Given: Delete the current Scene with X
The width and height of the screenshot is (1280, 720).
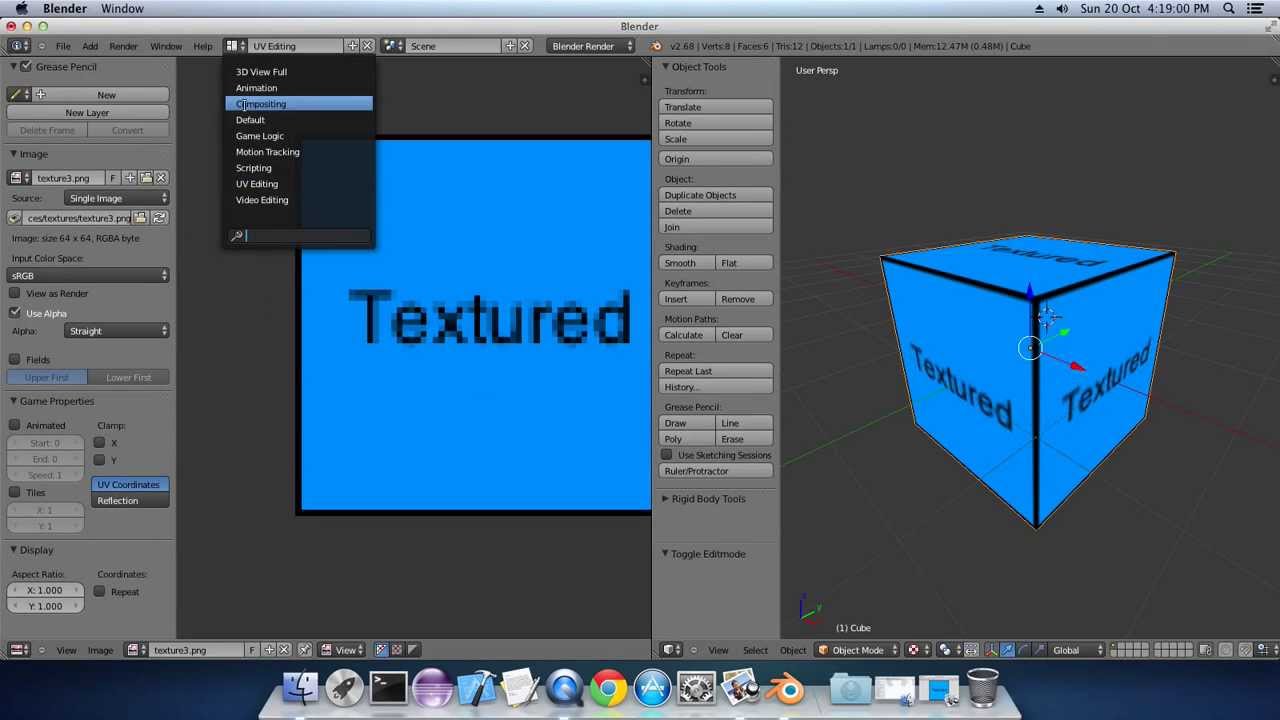Looking at the screenshot, I should [524, 46].
